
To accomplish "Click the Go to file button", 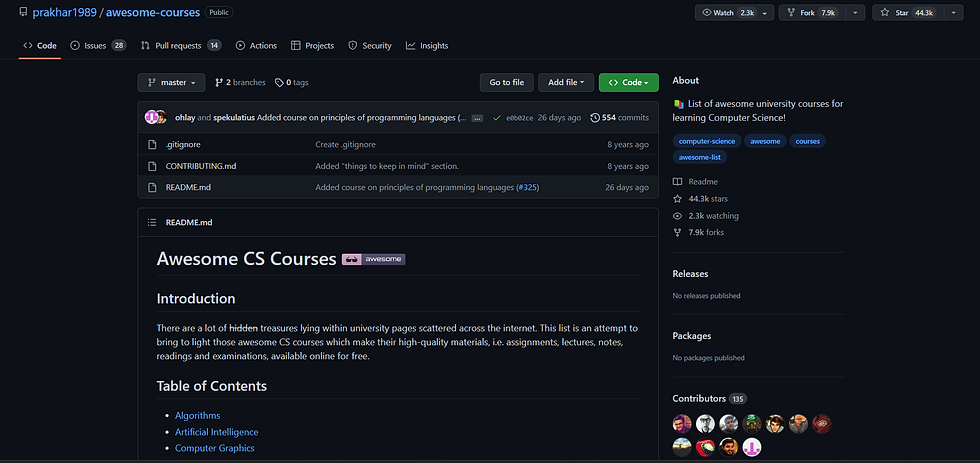I will pos(506,82).
